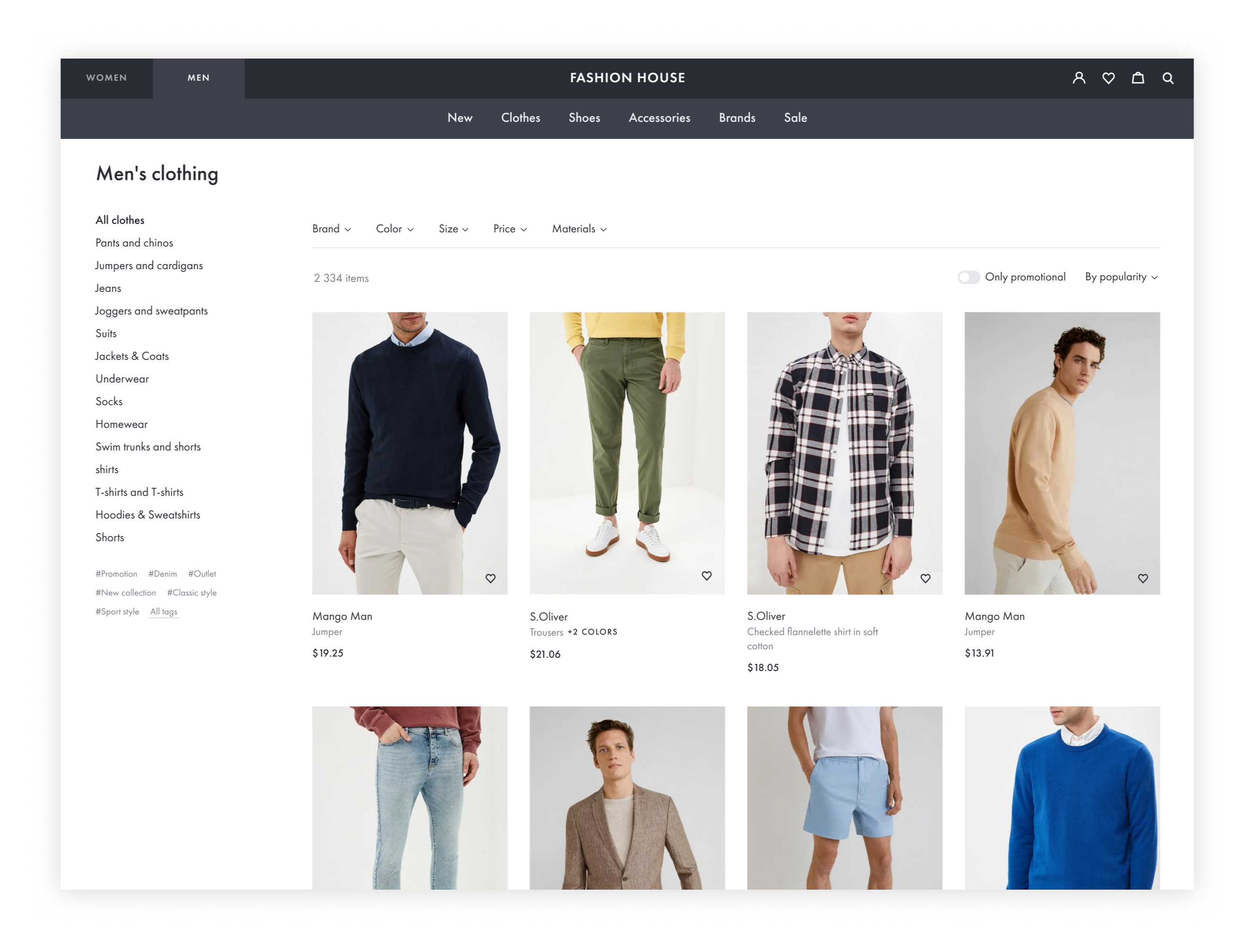
Task: Open the light blue jeans photo
Action: 409,798
